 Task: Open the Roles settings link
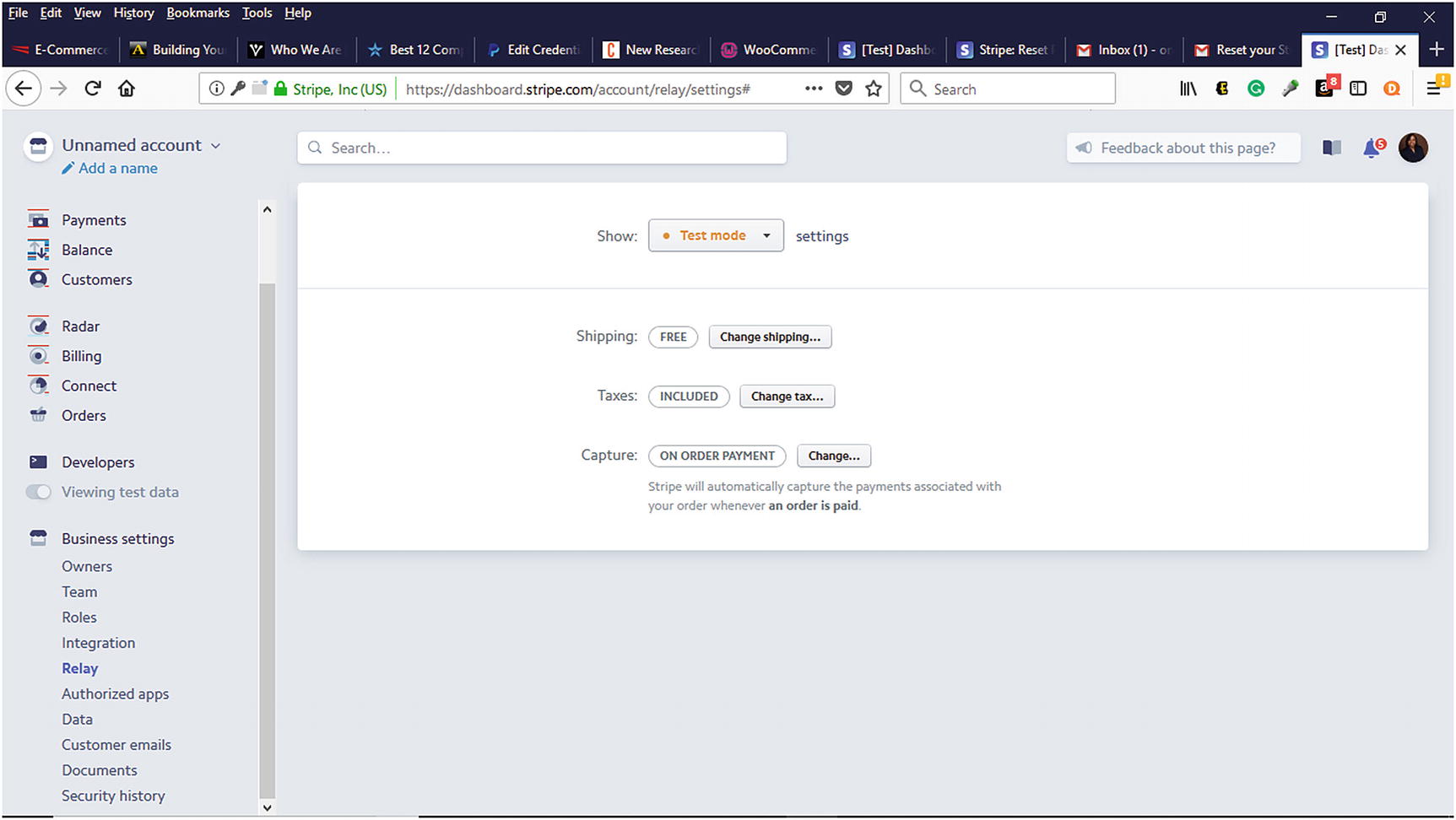(x=79, y=618)
